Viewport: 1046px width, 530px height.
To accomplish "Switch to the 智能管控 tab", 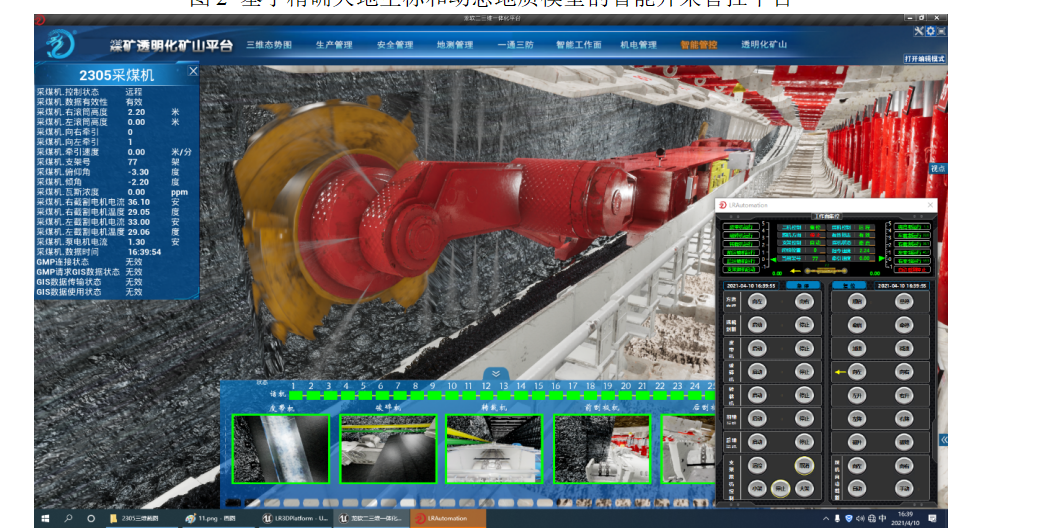I will [x=699, y=45].
